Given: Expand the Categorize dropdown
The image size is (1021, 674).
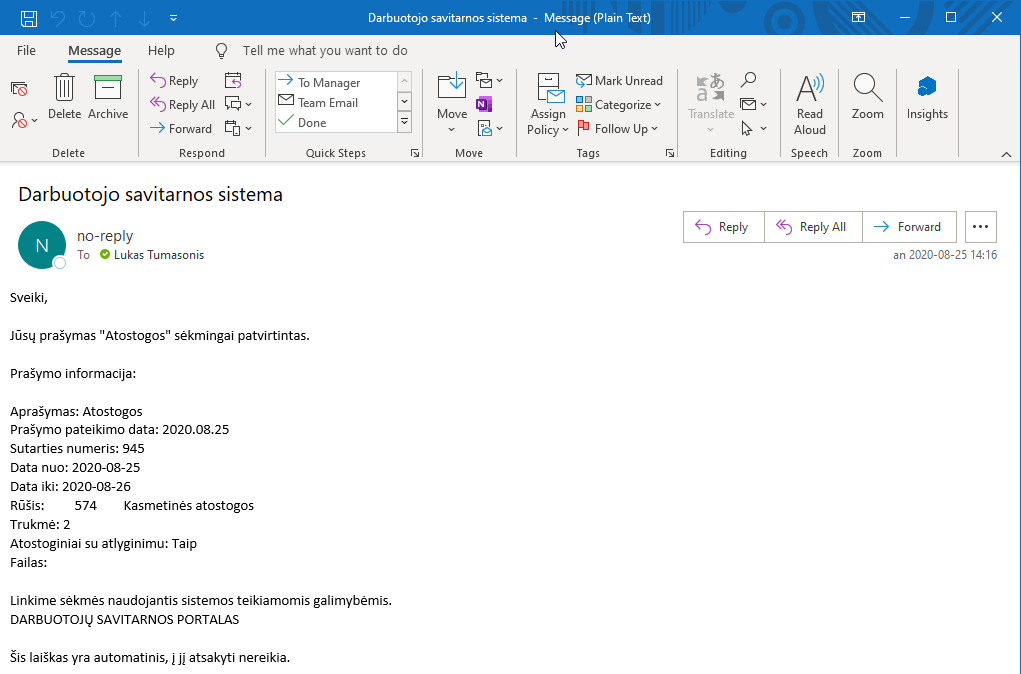Looking at the screenshot, I should [619, 105].
